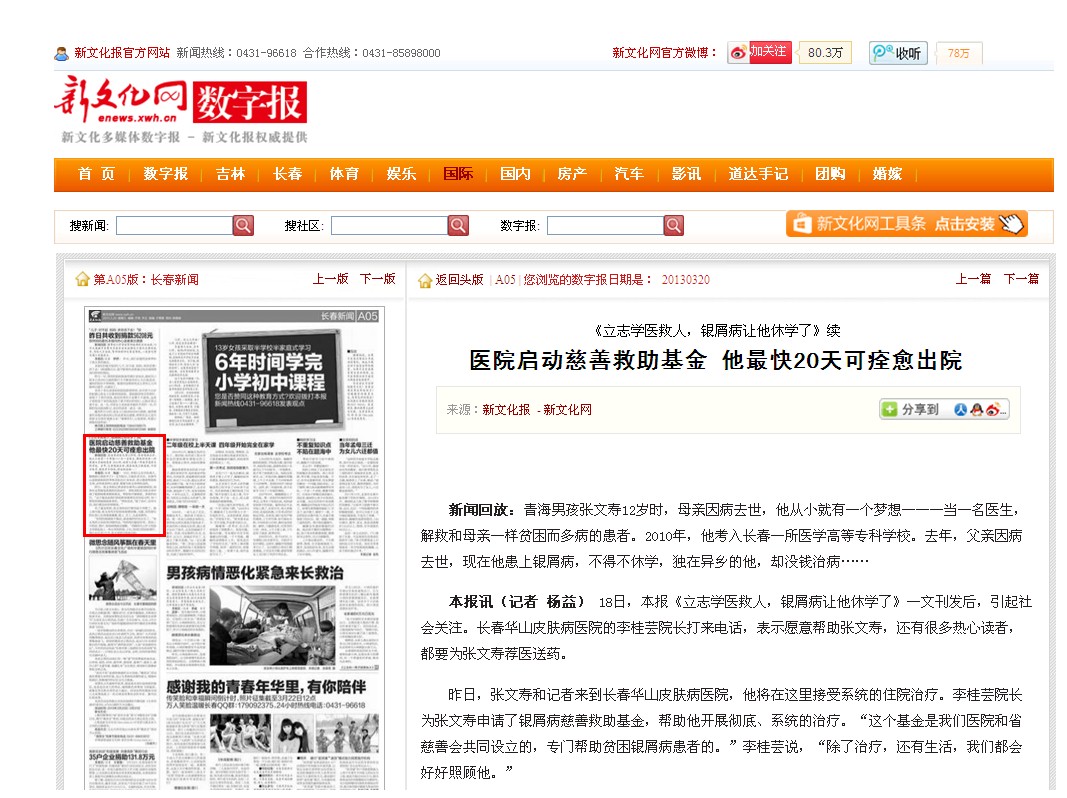The width and height of the screenshot is (1067, 798).
Task: Click the 搜新闻 search magnifier icon
Action: point(243,226)
